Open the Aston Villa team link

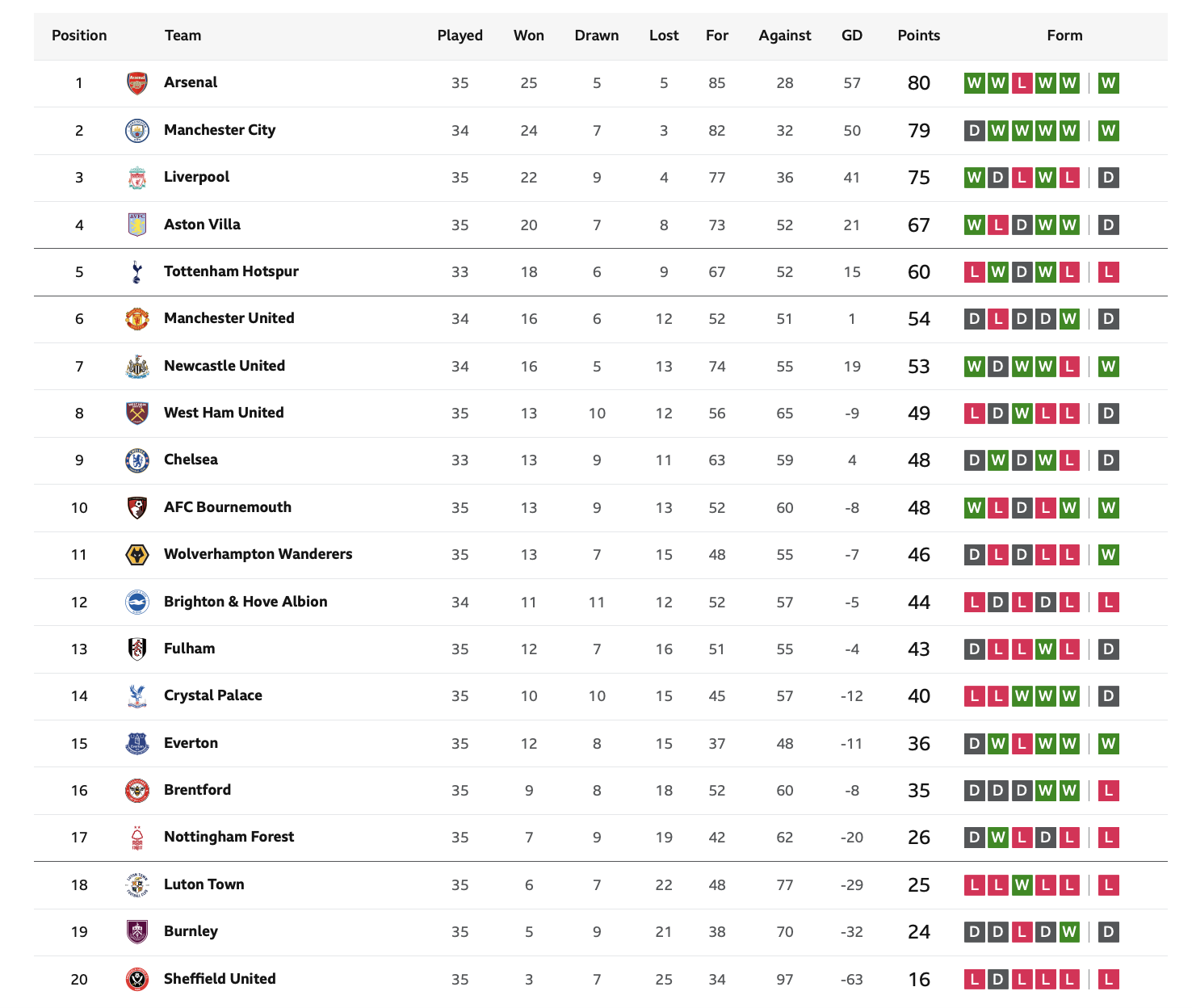(202, 225)
